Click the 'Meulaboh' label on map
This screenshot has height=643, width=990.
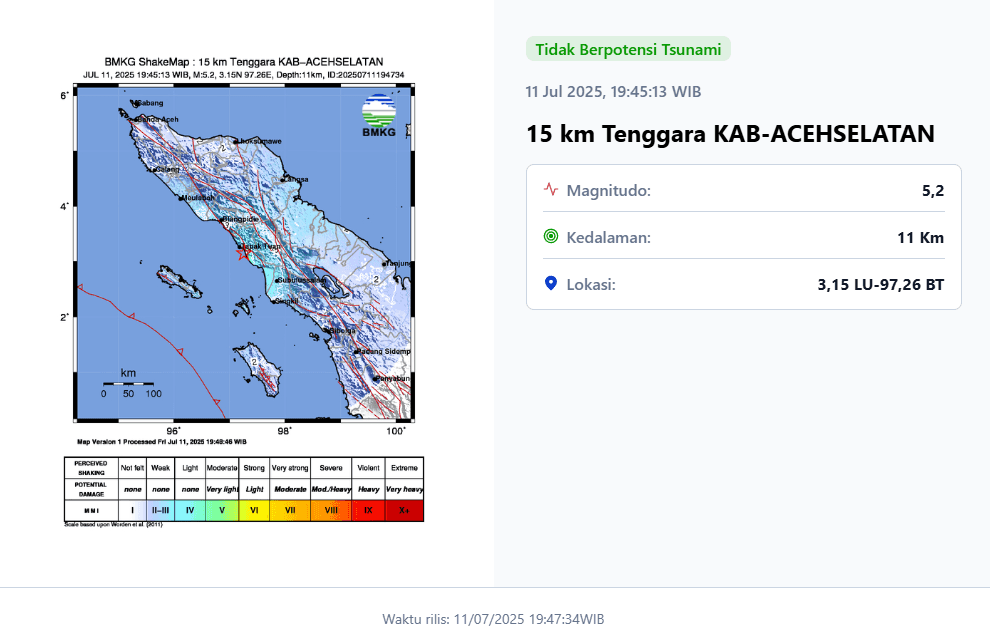pyautogui.click(x=198, y=198)
